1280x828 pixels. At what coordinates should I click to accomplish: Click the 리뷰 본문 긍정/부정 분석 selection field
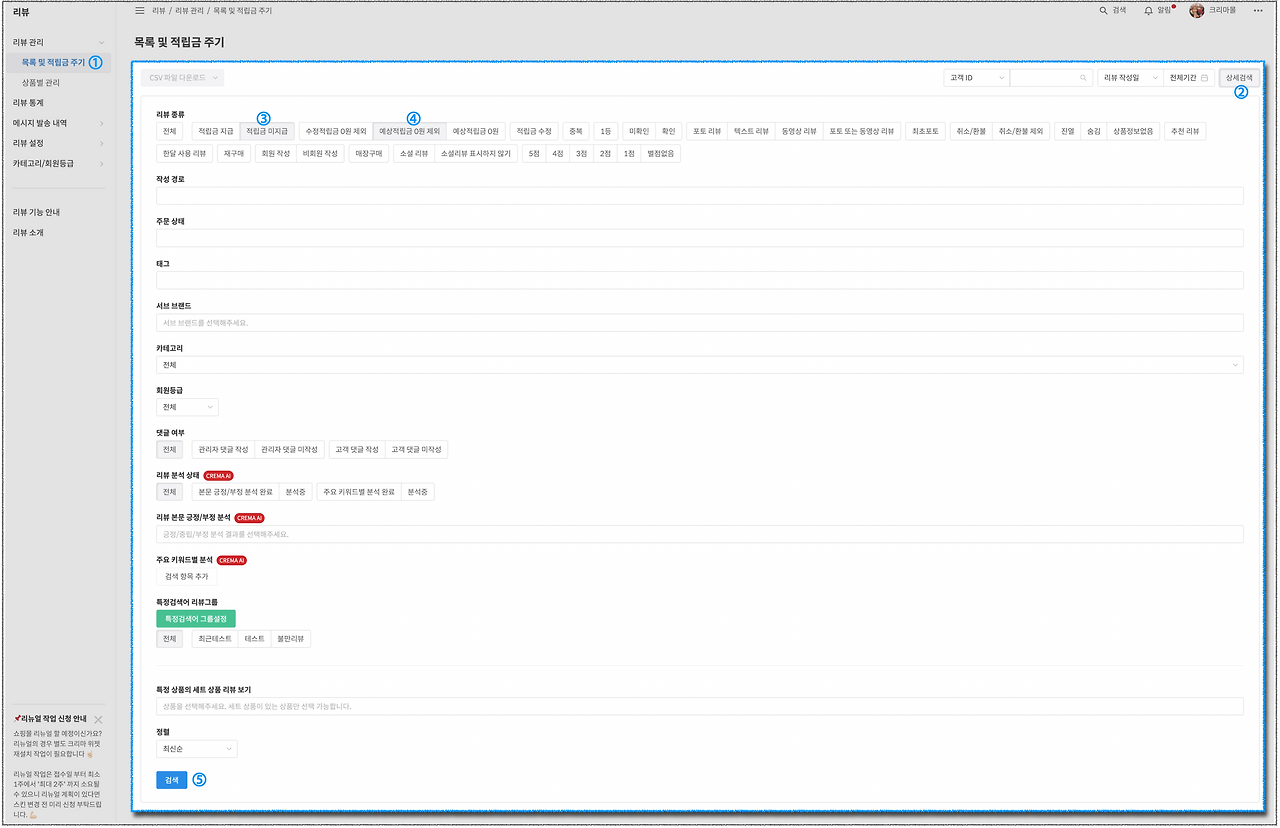coord(700,534)
